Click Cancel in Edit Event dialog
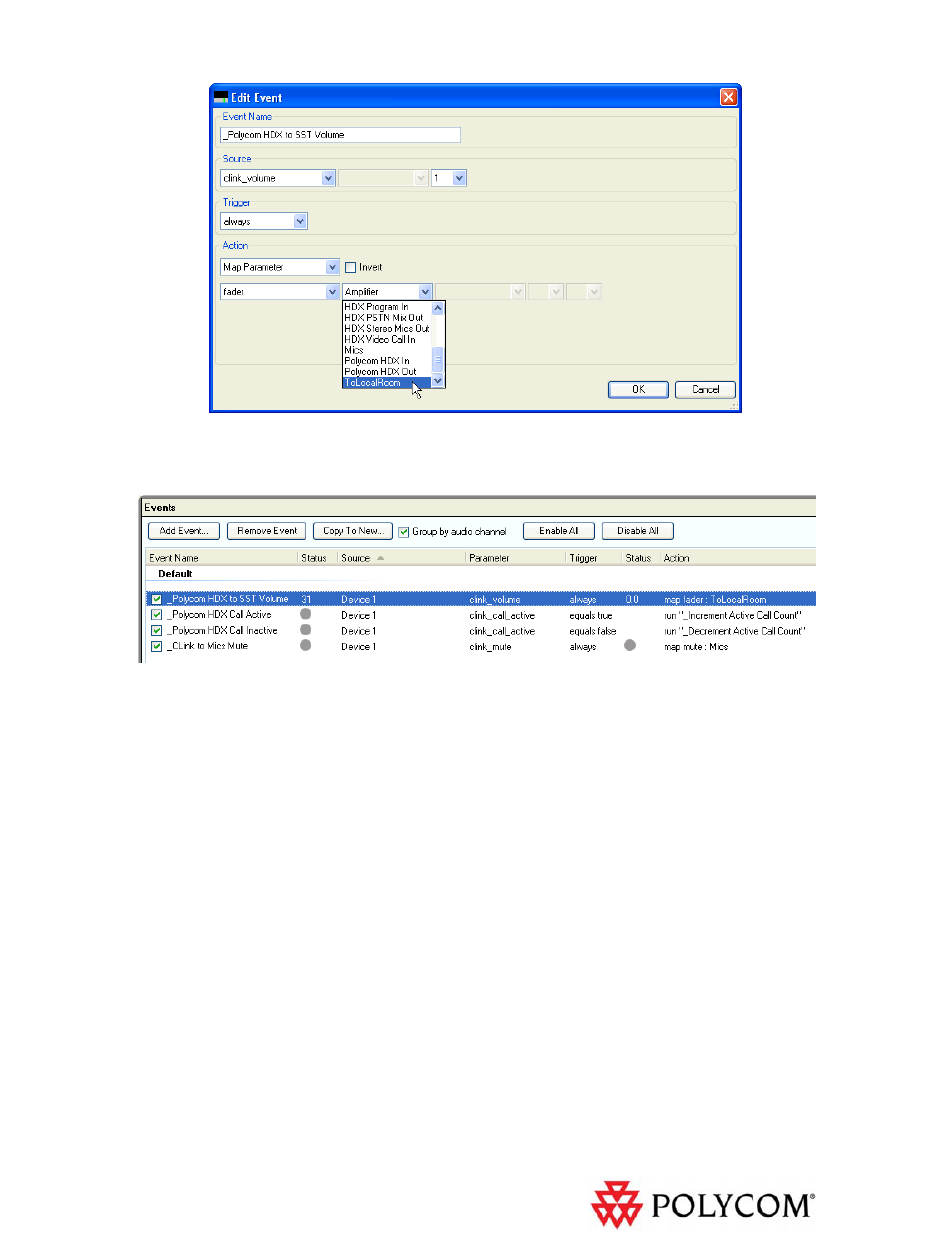The width and height of the screenshot is (950, 1260). point(705,390)
